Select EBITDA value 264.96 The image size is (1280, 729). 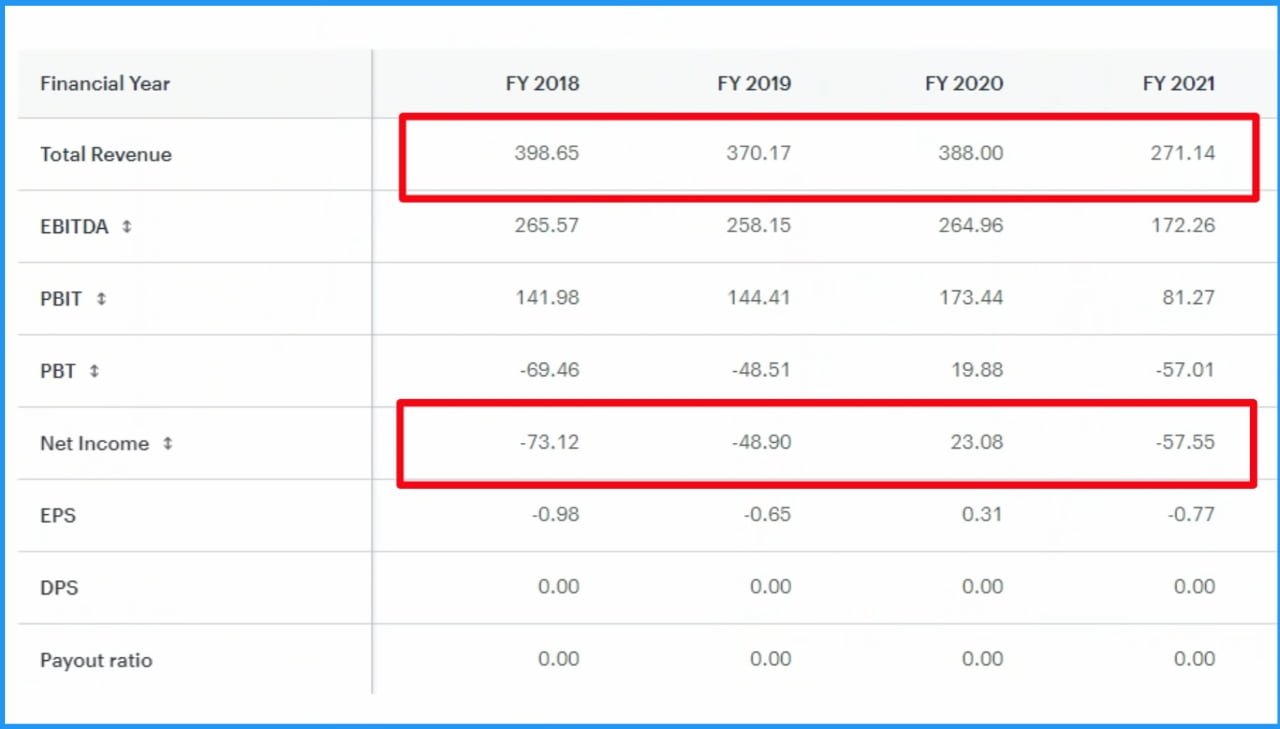tap(970, 226)
